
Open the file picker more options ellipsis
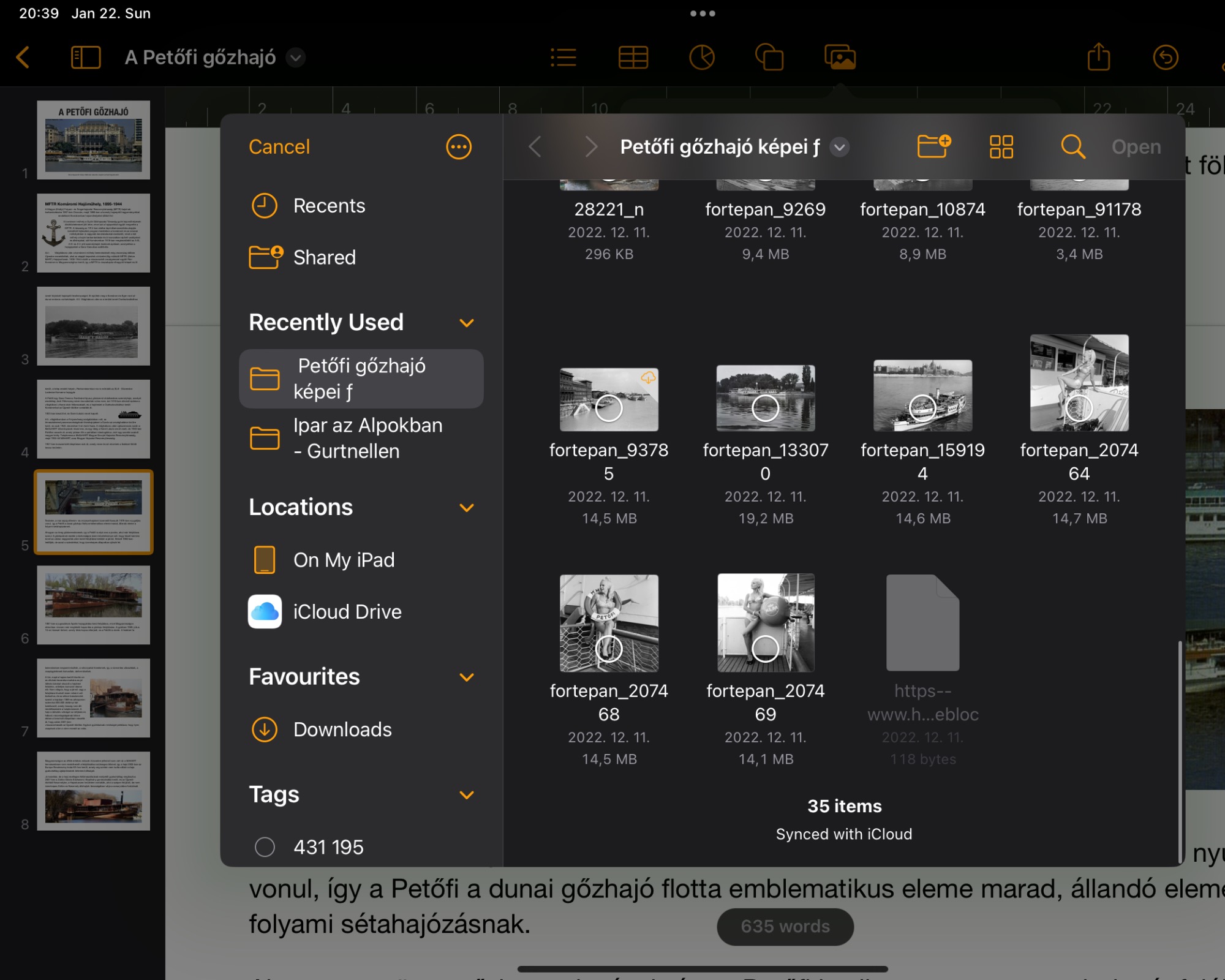point(459,147)
